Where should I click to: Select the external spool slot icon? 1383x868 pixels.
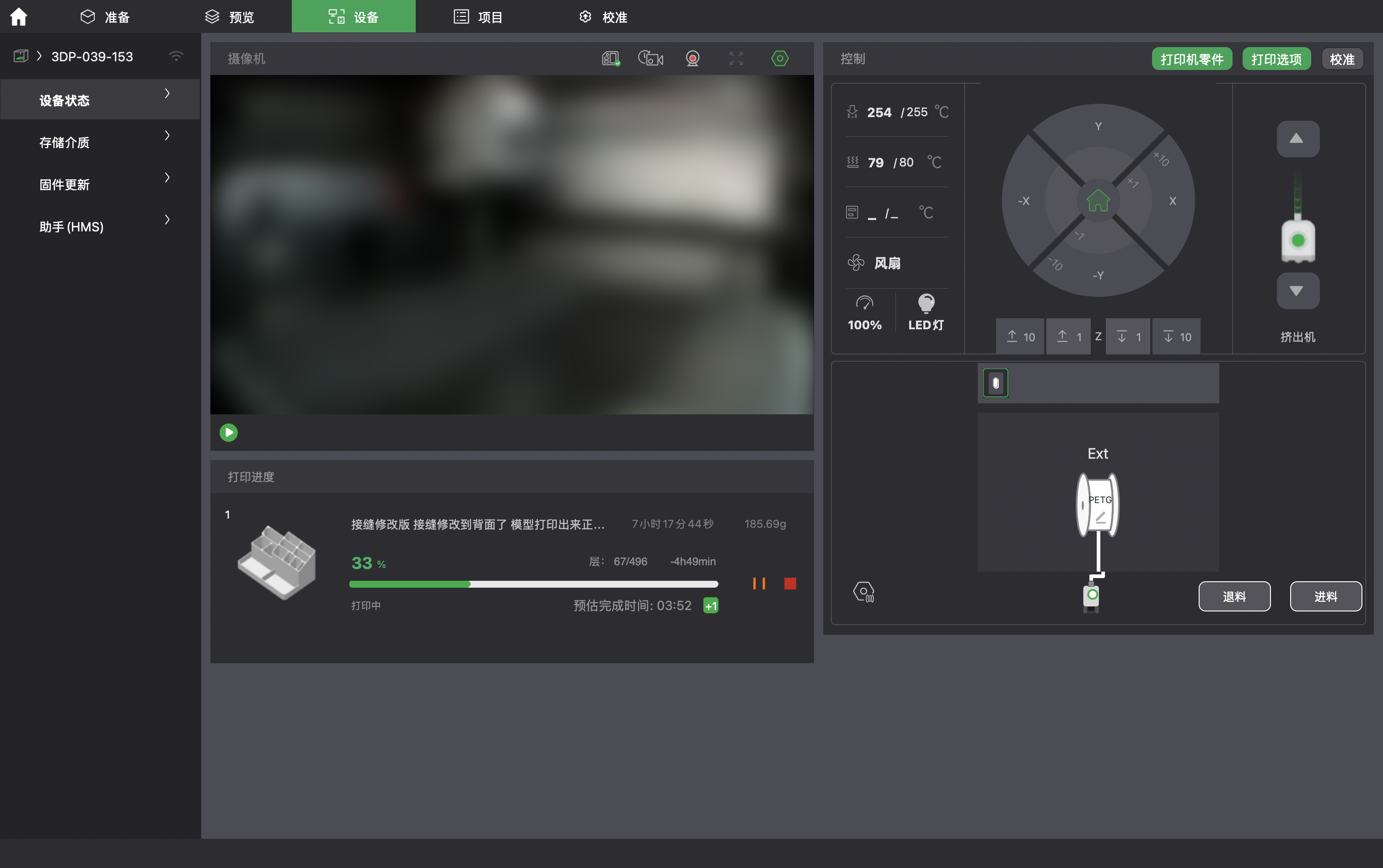pos(996,383)
